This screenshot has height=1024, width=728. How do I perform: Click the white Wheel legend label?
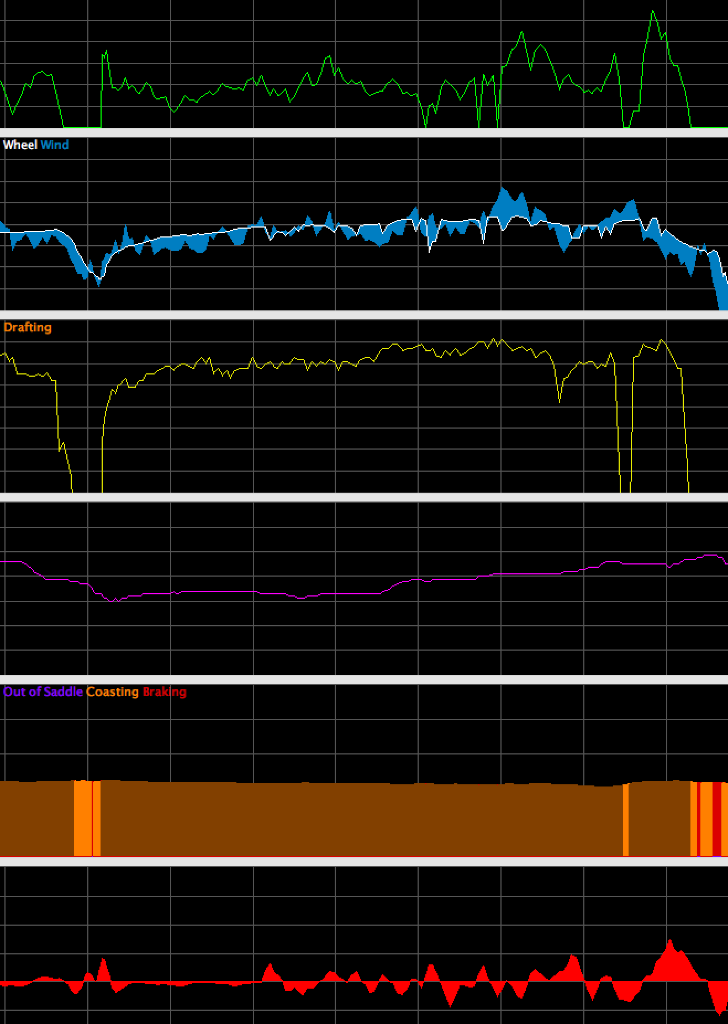[x=20, y=145]
